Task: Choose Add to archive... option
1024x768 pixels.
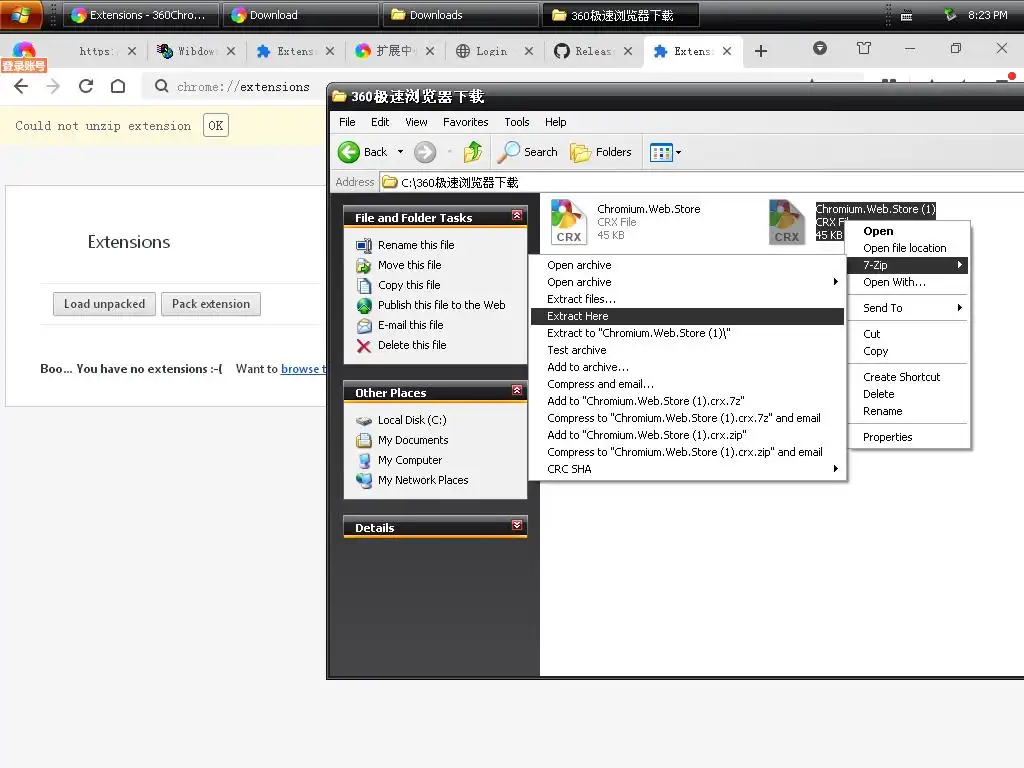Action: (x=686, y=367)
